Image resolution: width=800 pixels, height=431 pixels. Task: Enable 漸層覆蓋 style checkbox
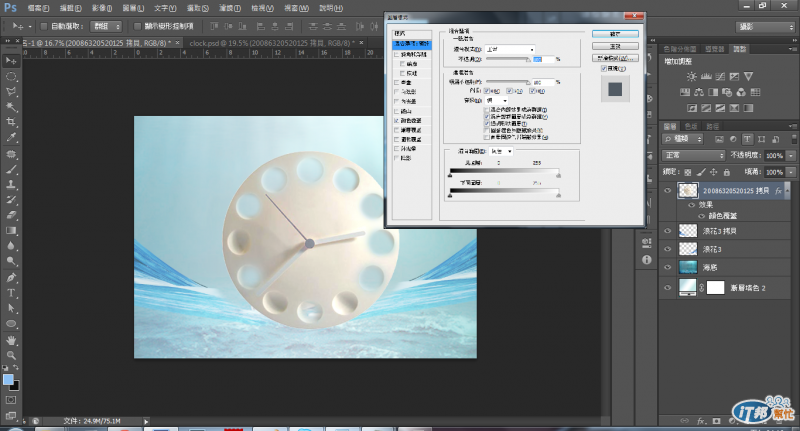pos(396,130)
